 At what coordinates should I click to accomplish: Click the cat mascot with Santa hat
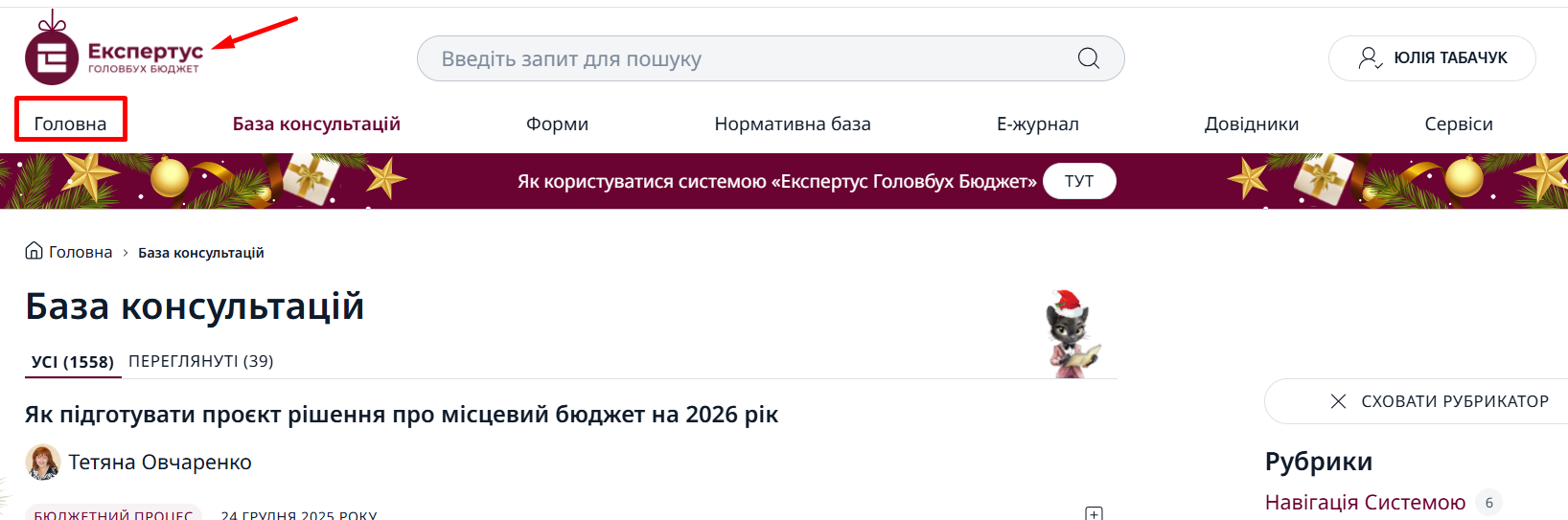1072,334
